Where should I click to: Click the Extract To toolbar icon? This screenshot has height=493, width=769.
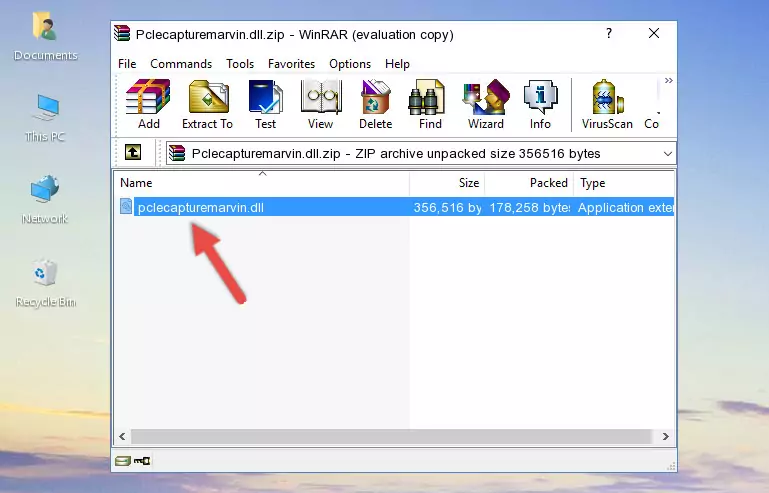click(207, 104)
